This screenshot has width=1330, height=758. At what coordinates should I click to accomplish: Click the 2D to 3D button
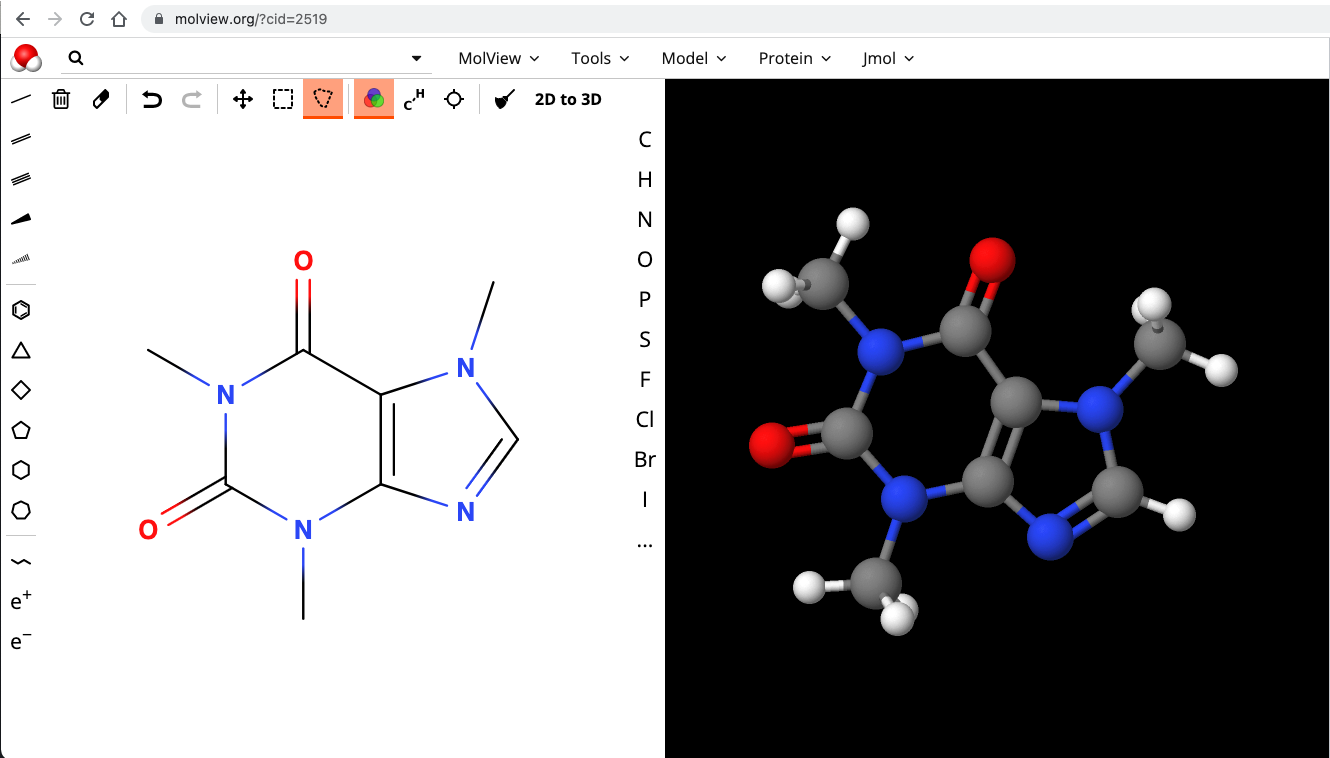pos(567,98)
